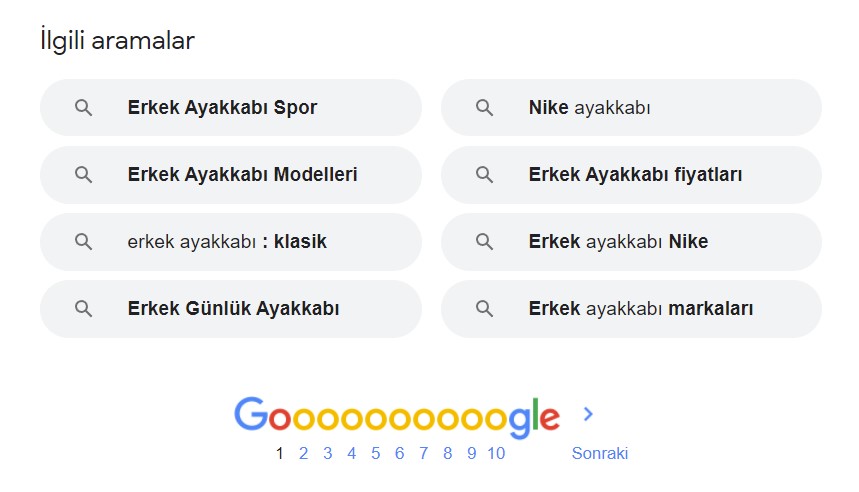Open the Sonraki next page link
This screenshot has height=492, width=859.
click(x=599, y=454)
